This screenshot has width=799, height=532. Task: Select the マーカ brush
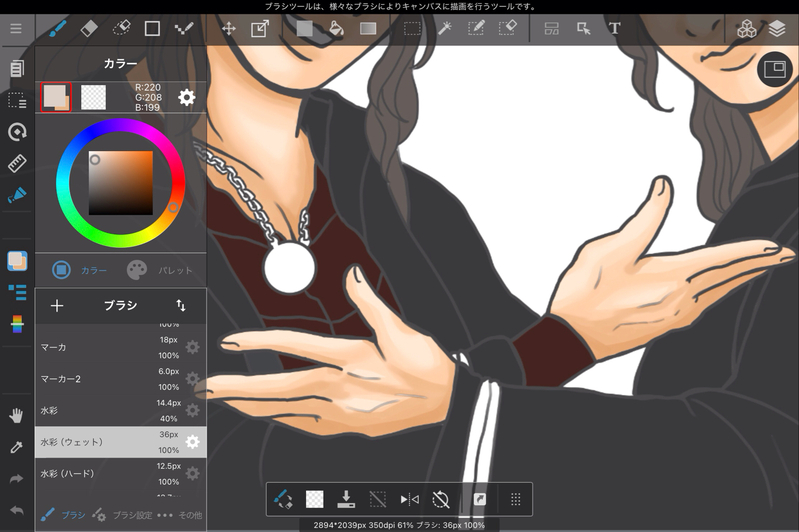121,348
